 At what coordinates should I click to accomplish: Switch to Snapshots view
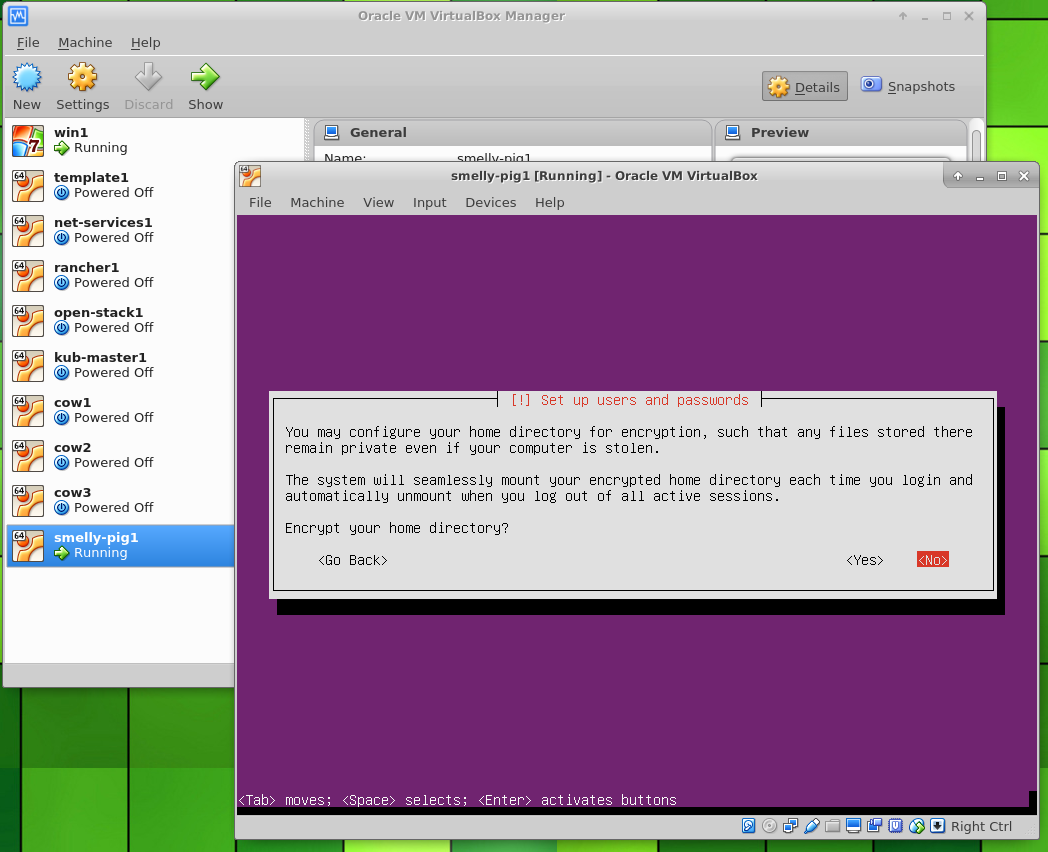(x=908, y=86)
